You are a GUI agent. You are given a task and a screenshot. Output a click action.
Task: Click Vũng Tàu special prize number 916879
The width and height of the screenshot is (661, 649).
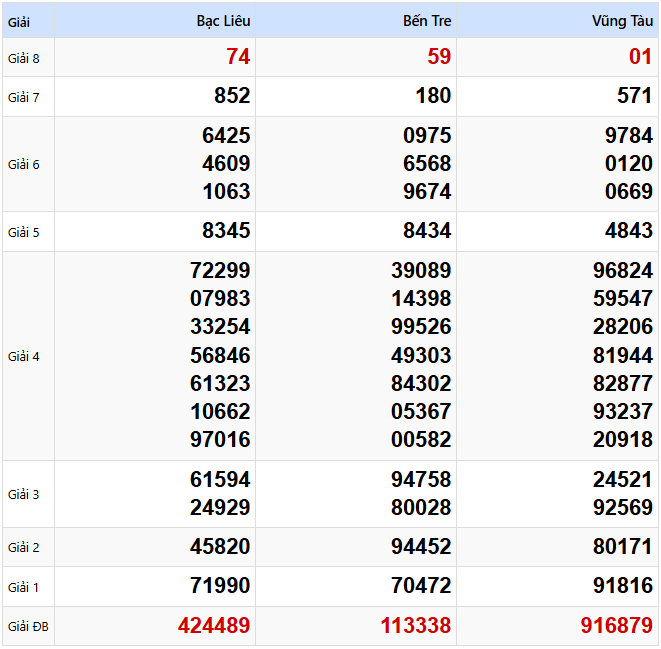tap(616, 626)
